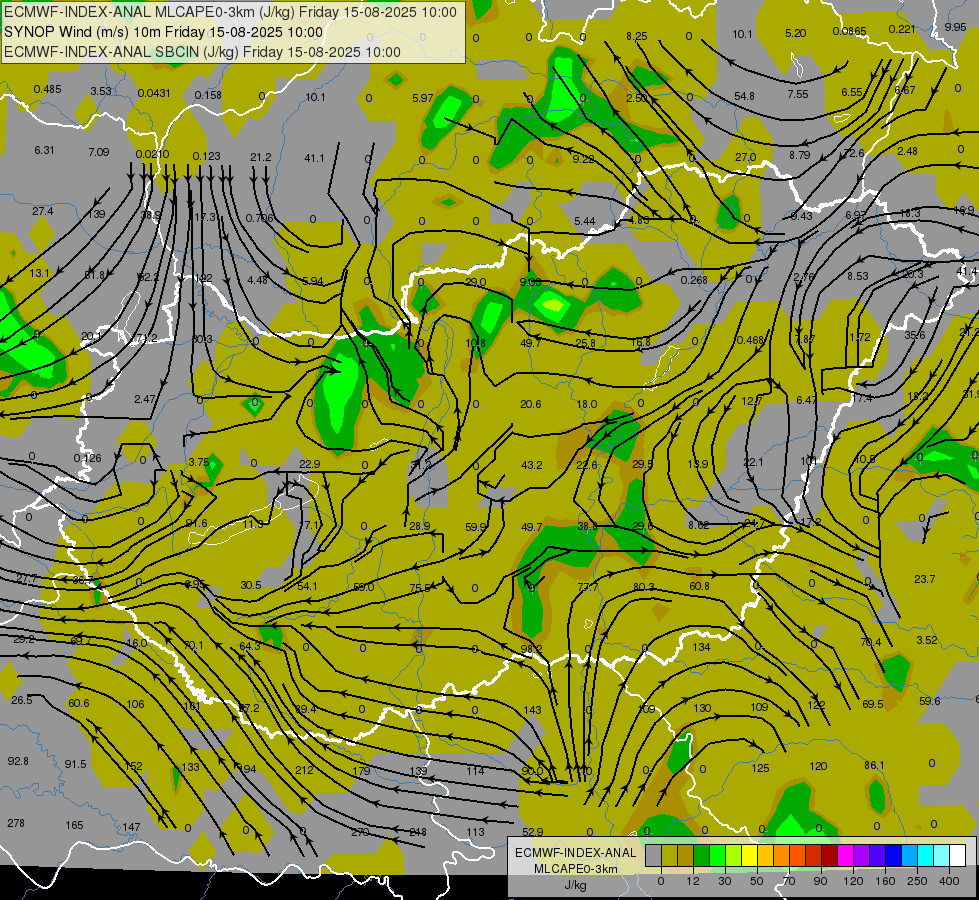Click the MLCAPE0-3km title line at top

(x=230, y=12)
